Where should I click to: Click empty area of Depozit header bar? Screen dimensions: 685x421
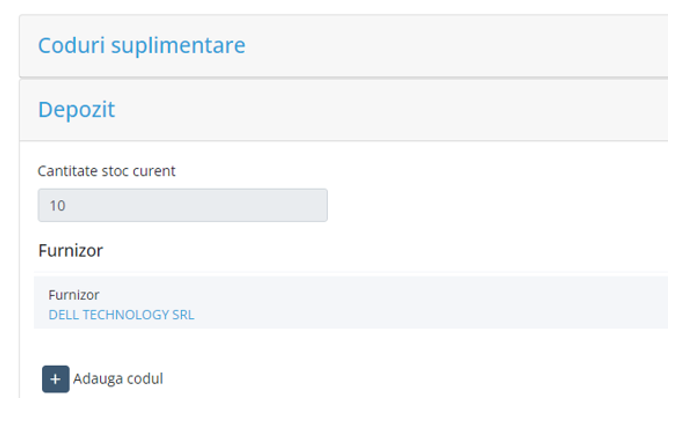[400, 109]
